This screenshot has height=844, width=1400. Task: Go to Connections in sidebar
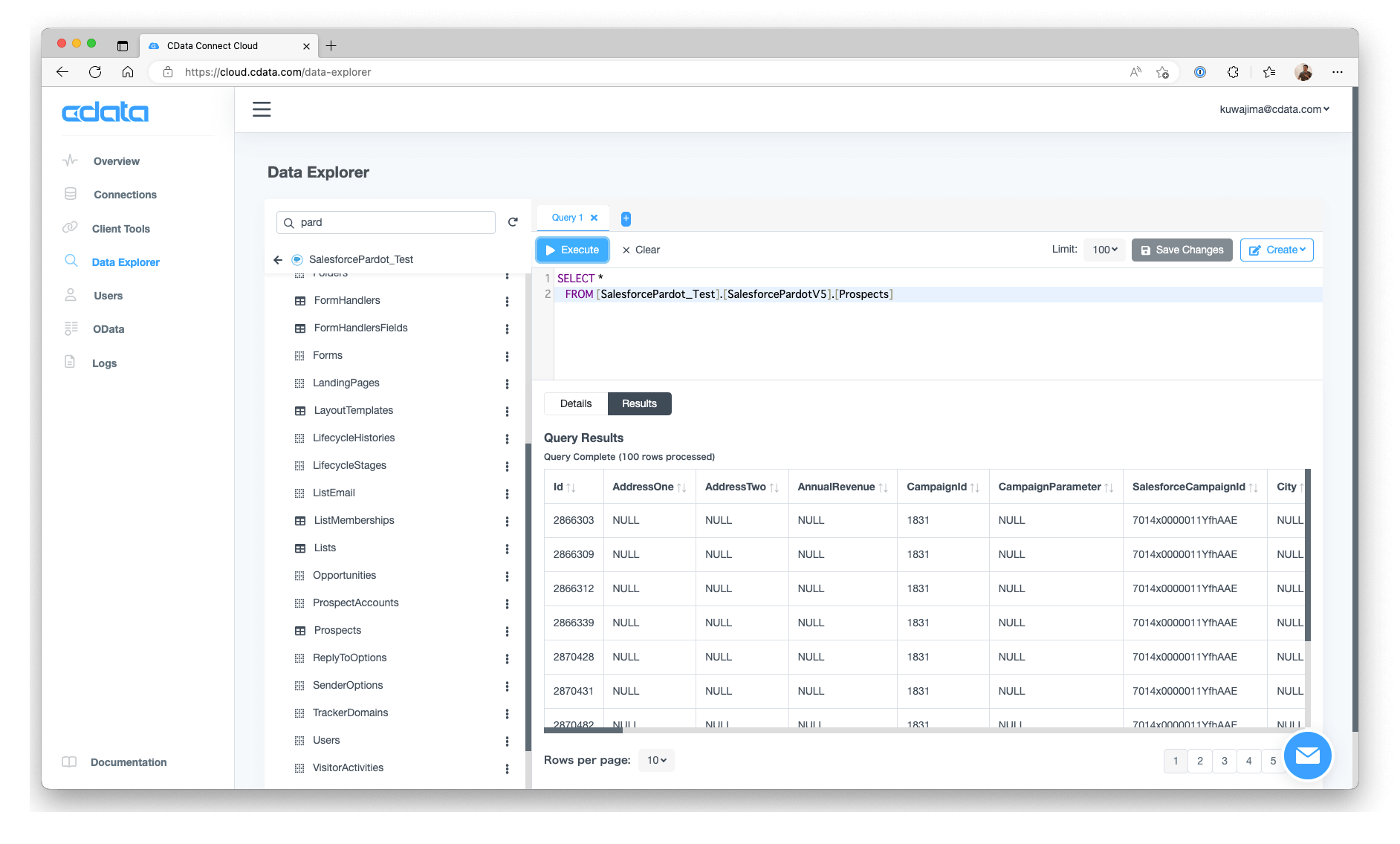(x=125, y=195)
